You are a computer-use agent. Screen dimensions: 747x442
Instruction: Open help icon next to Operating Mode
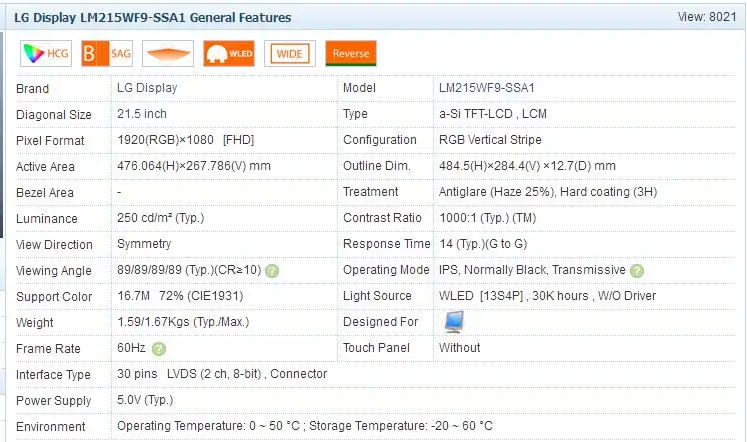coord(637,271)
